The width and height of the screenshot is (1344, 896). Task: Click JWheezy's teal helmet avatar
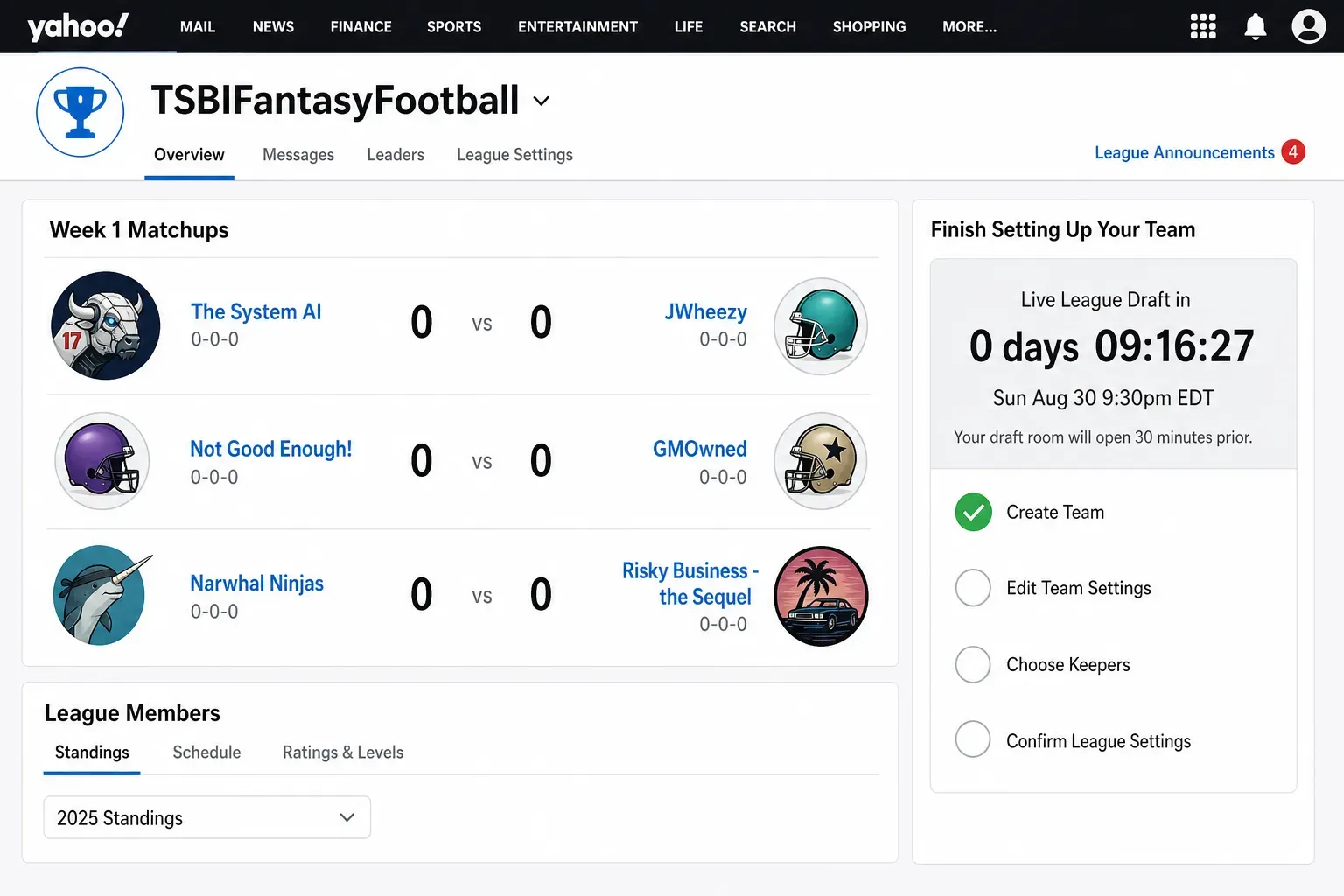(x=821, y=325)
